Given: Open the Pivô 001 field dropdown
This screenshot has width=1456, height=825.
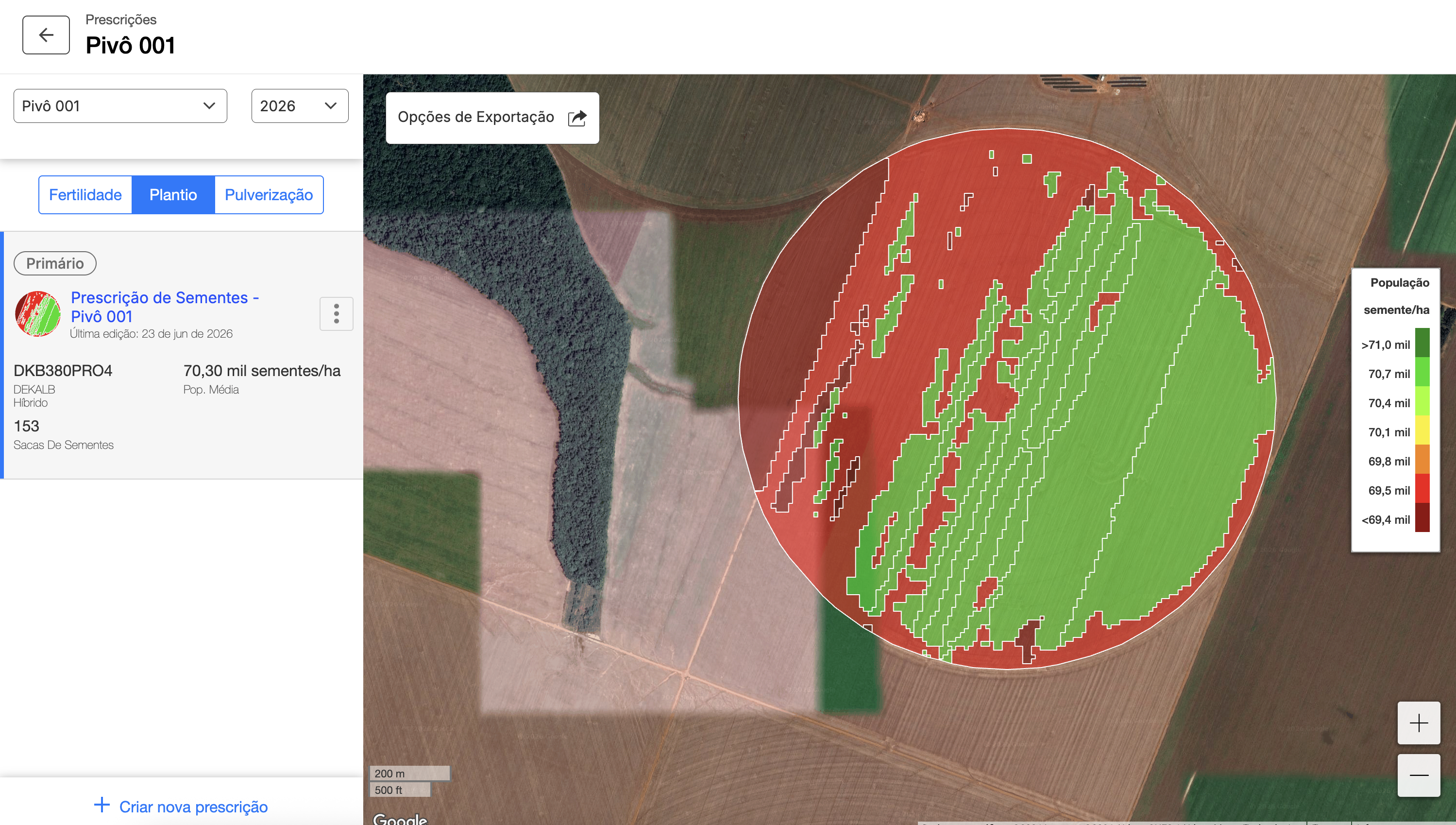Looking at the screenshot, I should coord(120,106).
